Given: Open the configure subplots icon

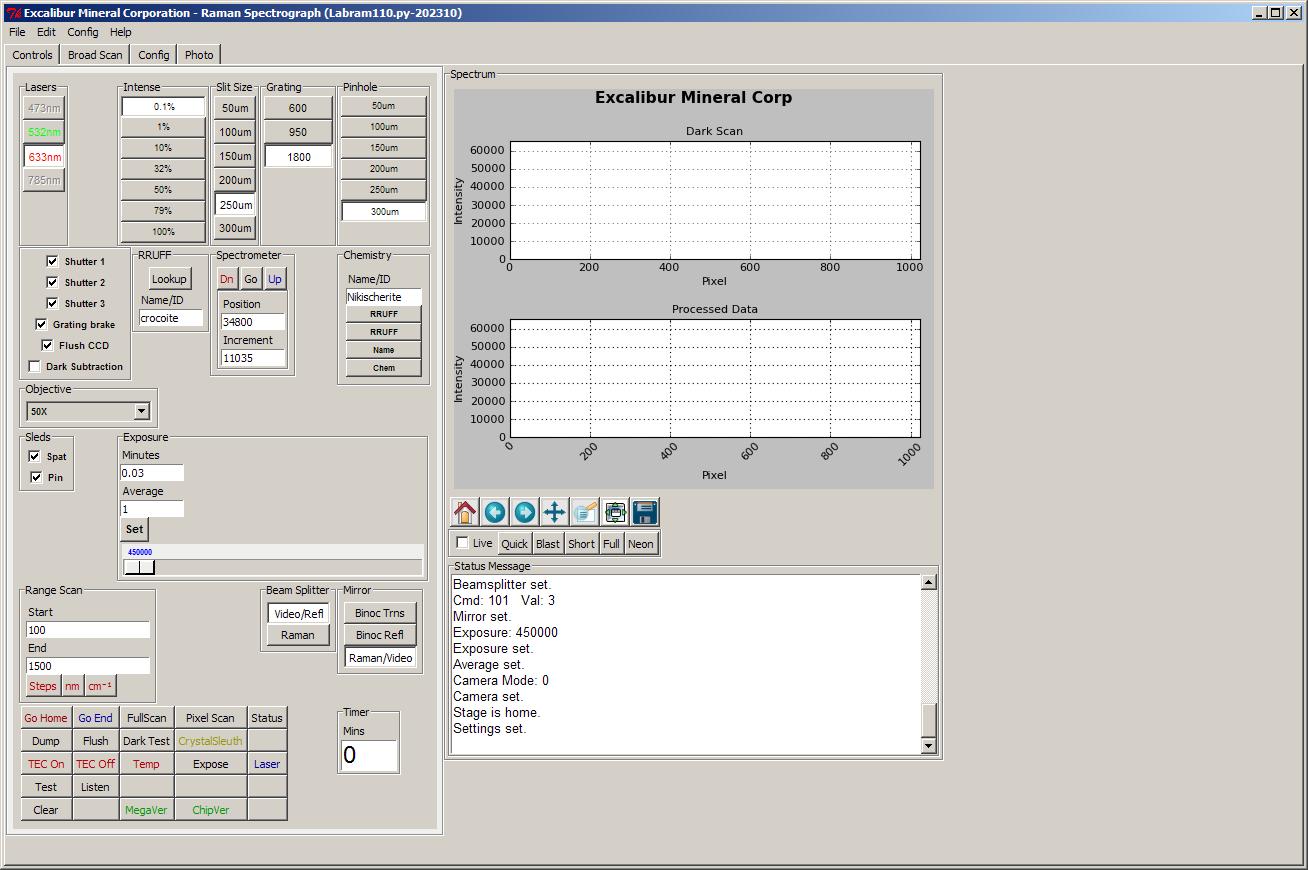Looking at the screenshot, I should pyautogui.click(x=615, y=512).
